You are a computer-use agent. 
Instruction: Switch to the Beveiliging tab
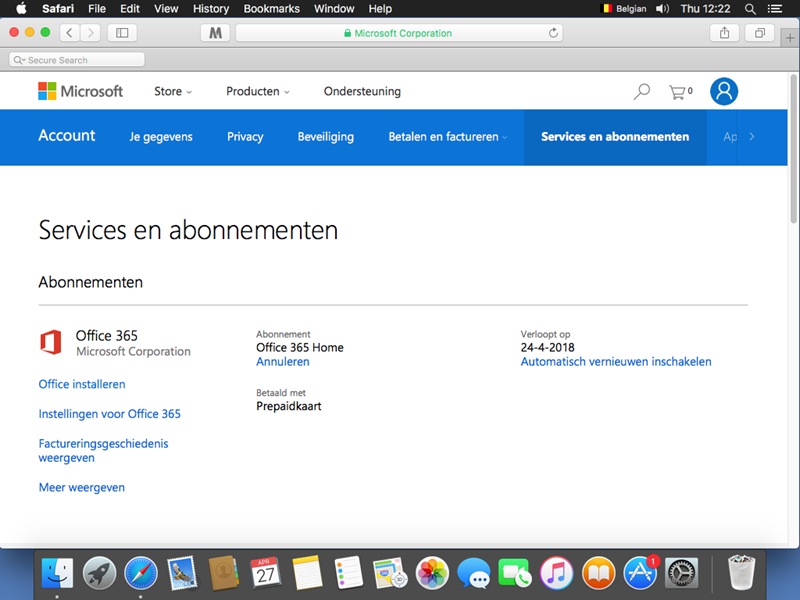(x=325, y=137)
